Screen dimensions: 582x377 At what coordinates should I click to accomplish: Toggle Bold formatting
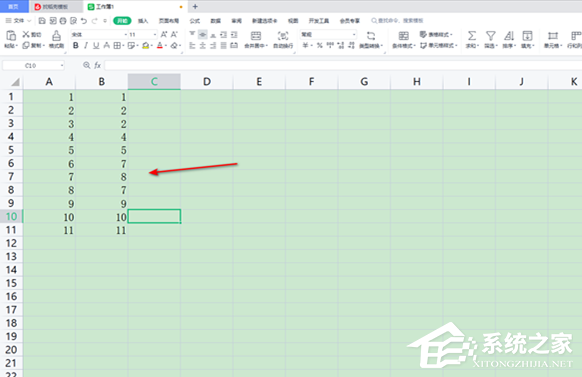[x=76, y=45]
